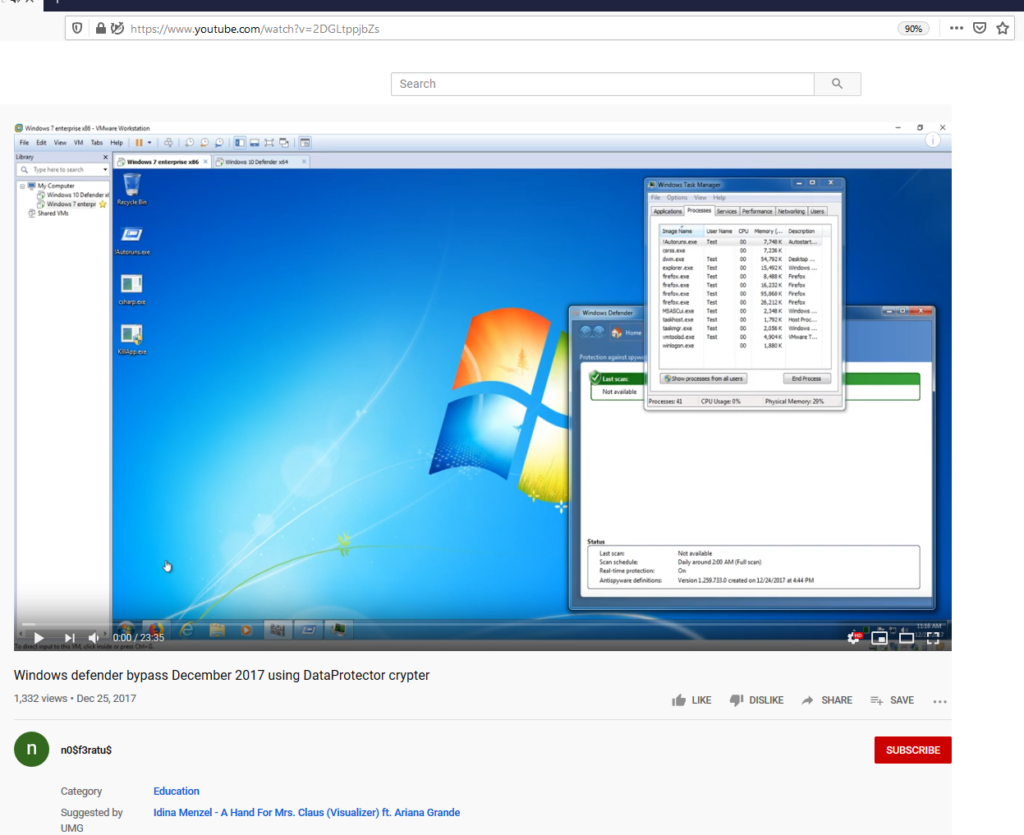Click Home in Windows Defender window
The height and width of the screenshot is (835, 1024).
pyautogui.click(x=626, y=332)
